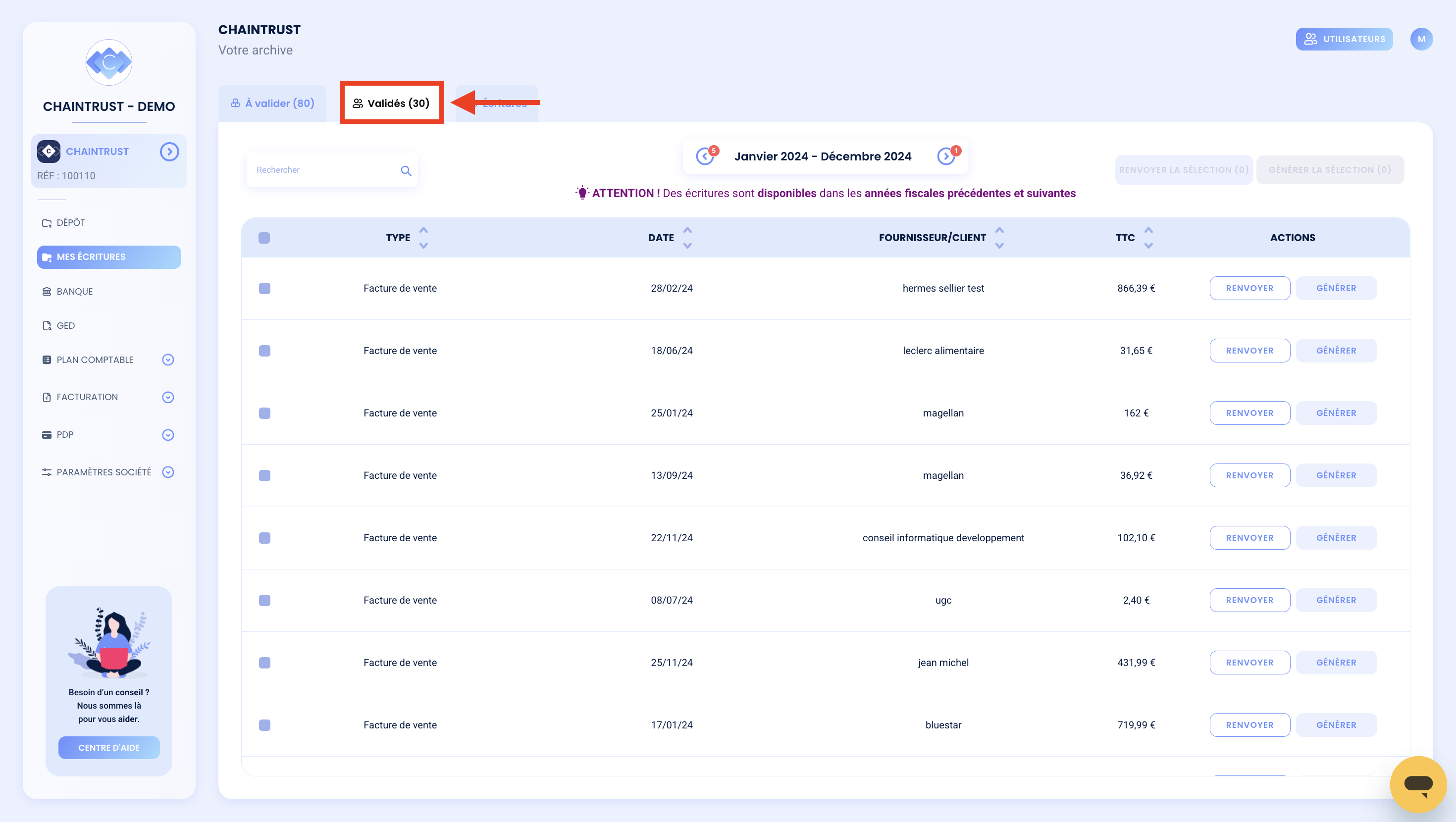Sort DATE column ascending arrow

pyautogui.click(x=687, y=230)
